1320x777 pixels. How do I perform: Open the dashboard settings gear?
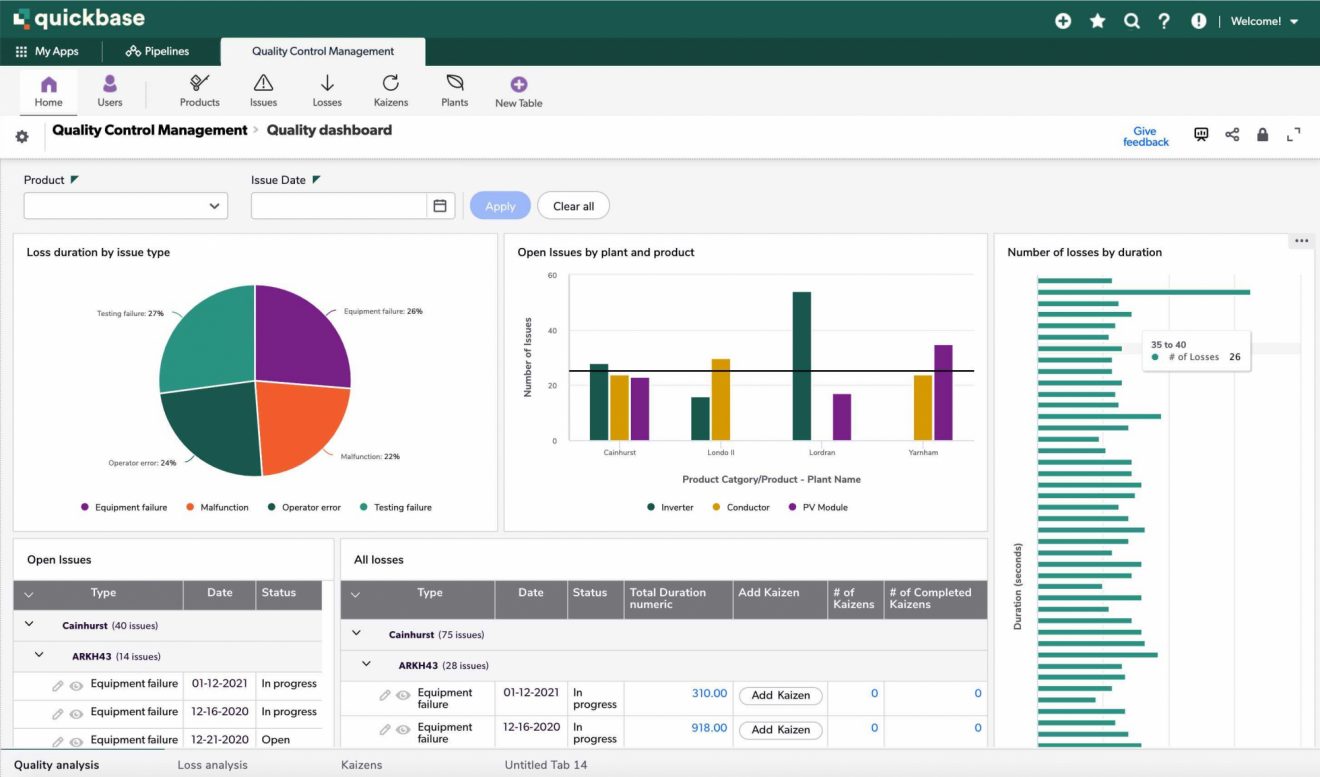[22, 137]
